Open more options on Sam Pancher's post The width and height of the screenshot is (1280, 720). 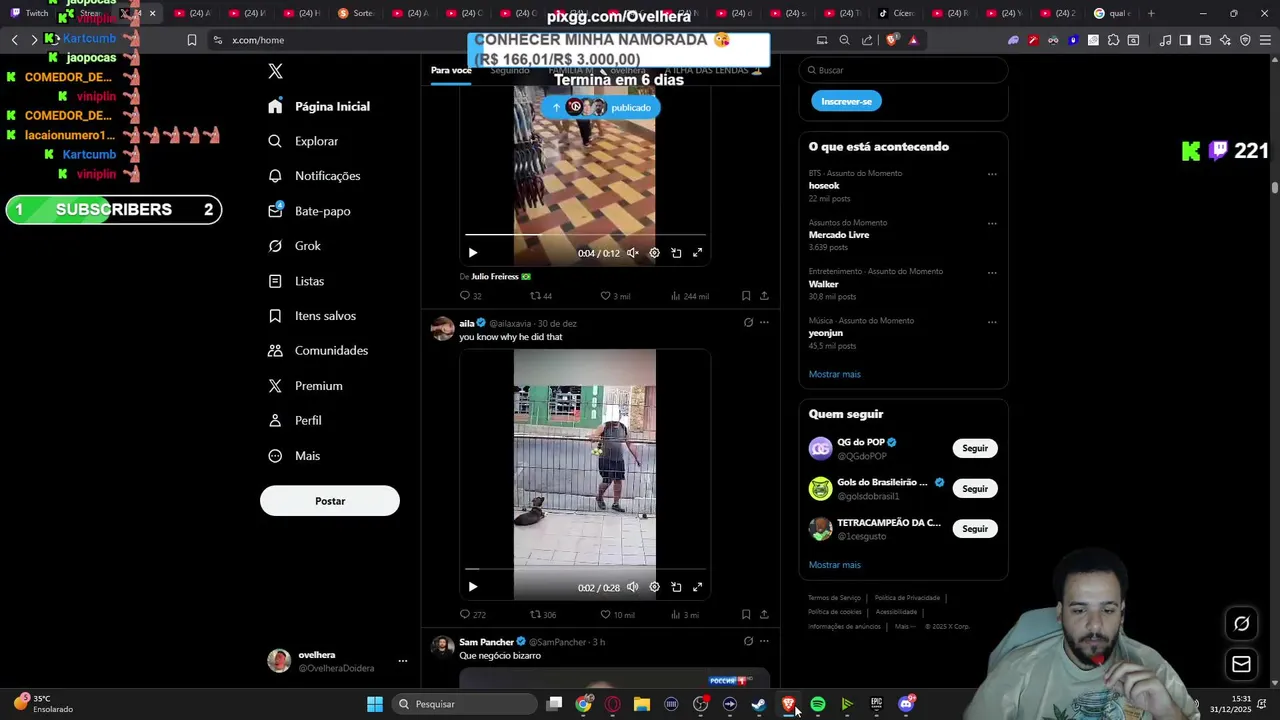coord(764,641)
